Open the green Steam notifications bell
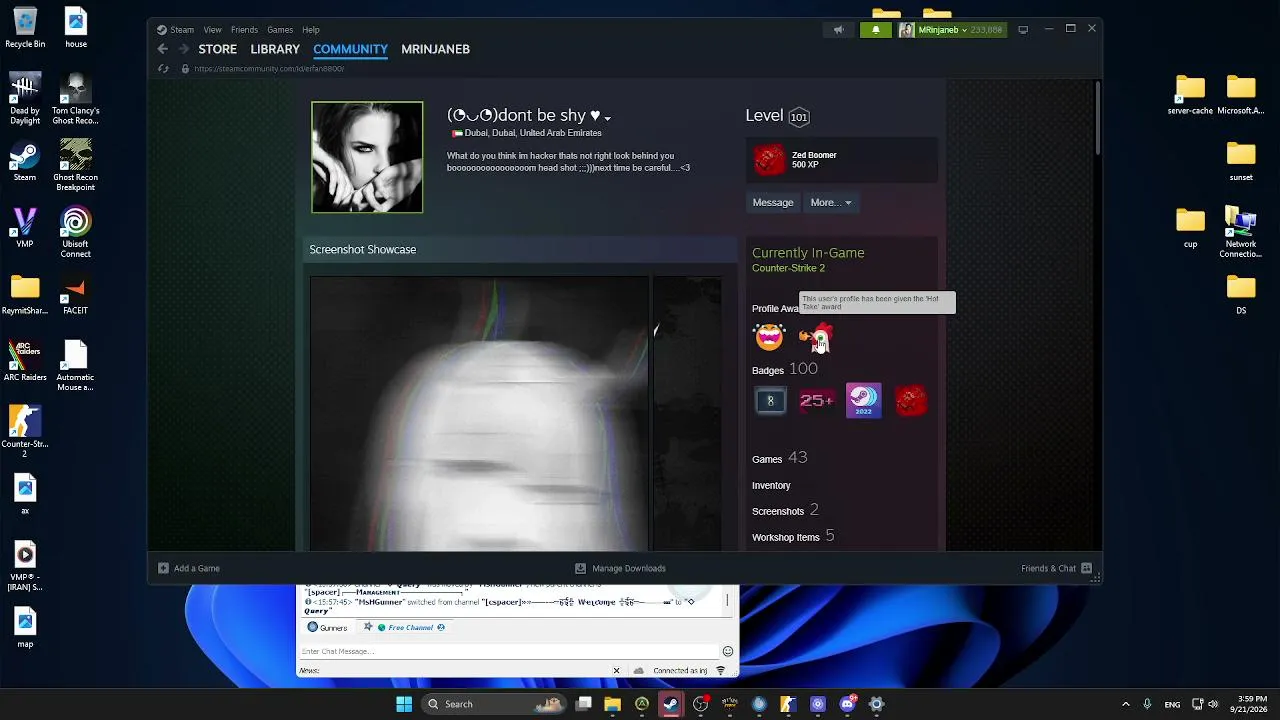1280x720 pixels. click(x=875, y=30)
